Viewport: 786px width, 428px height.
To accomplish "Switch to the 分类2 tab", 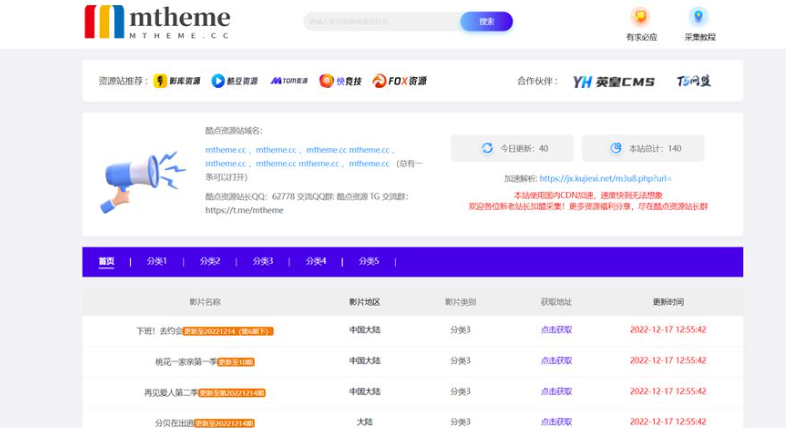I will coord(210,261).
